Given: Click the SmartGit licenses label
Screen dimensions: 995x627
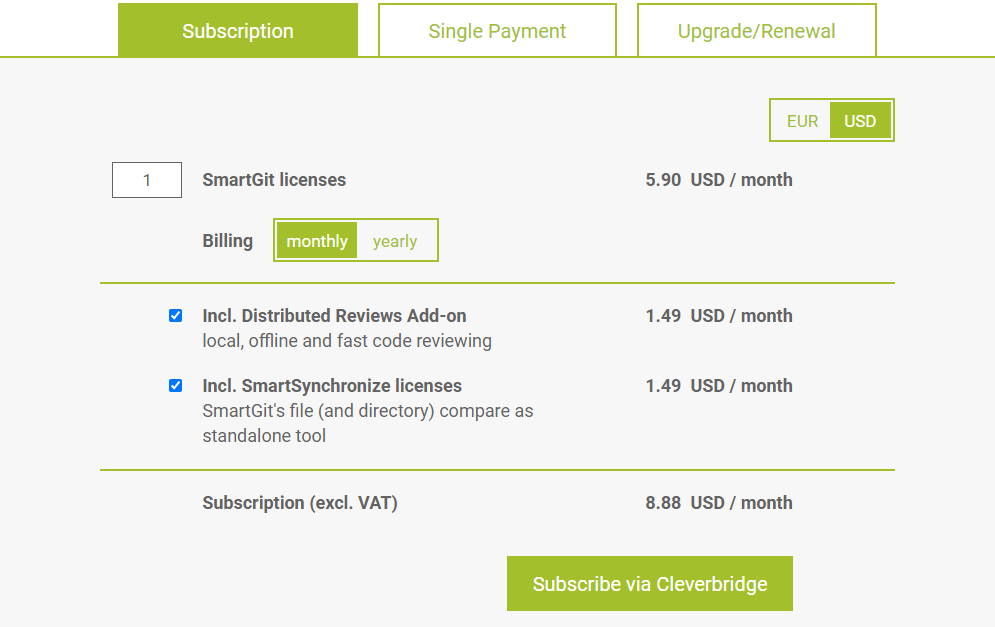Looking at the screenshot, I should 274,180.
